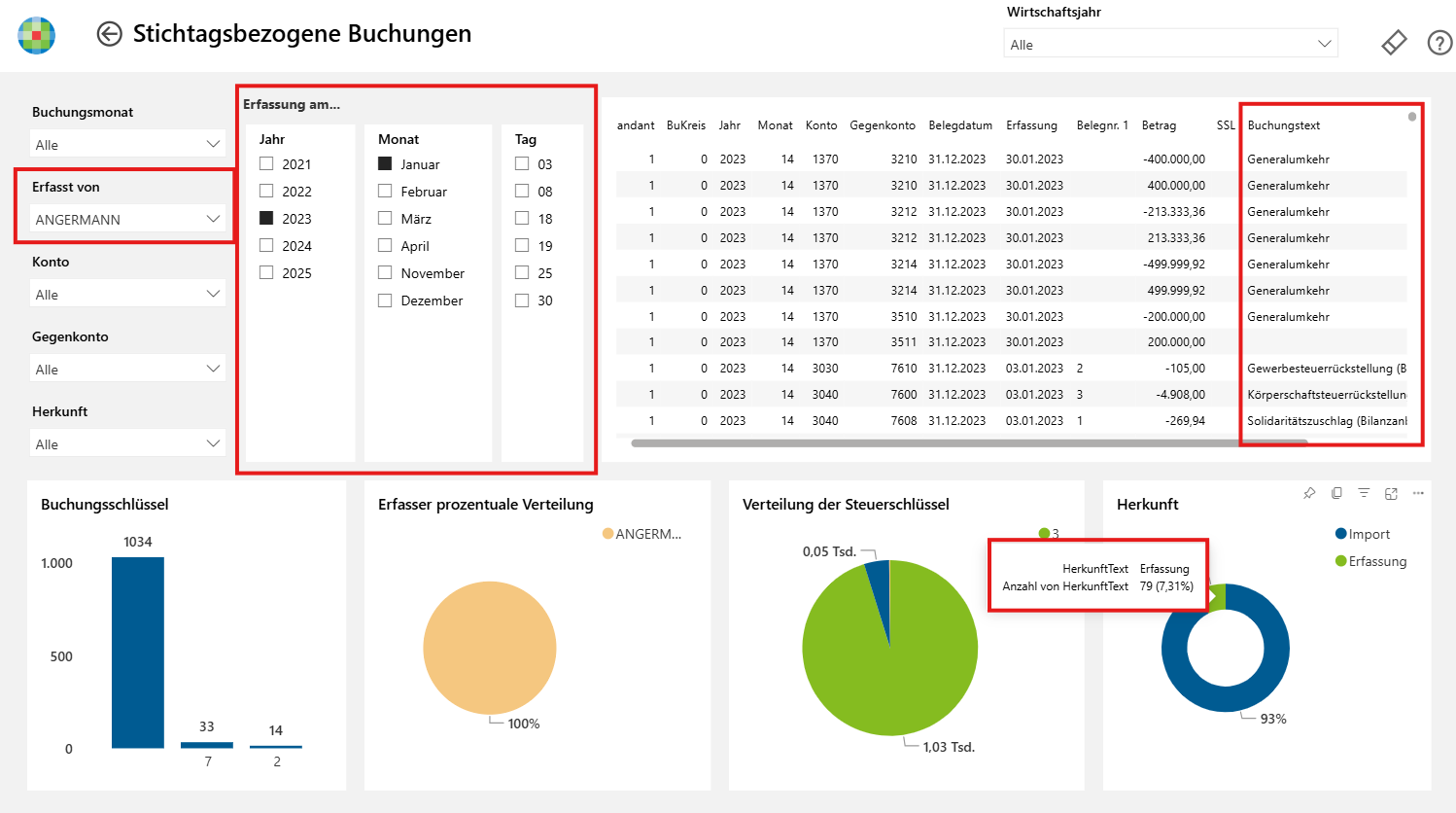Sort table by Betrag column header
This screenshot has height=813, width=1456.
(x=1159, y=125)
